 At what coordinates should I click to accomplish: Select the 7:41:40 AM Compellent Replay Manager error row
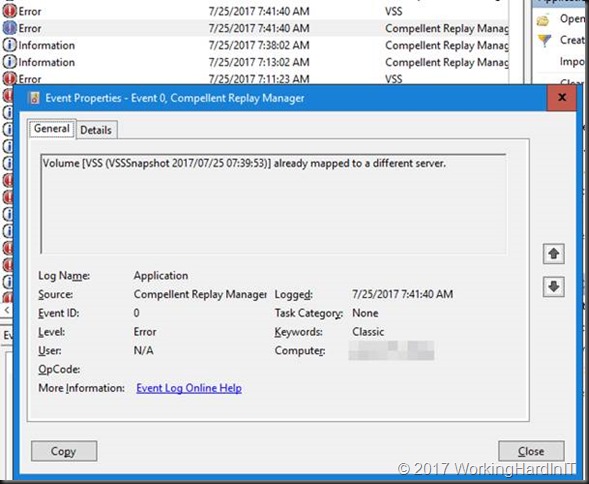pos(255,28)
